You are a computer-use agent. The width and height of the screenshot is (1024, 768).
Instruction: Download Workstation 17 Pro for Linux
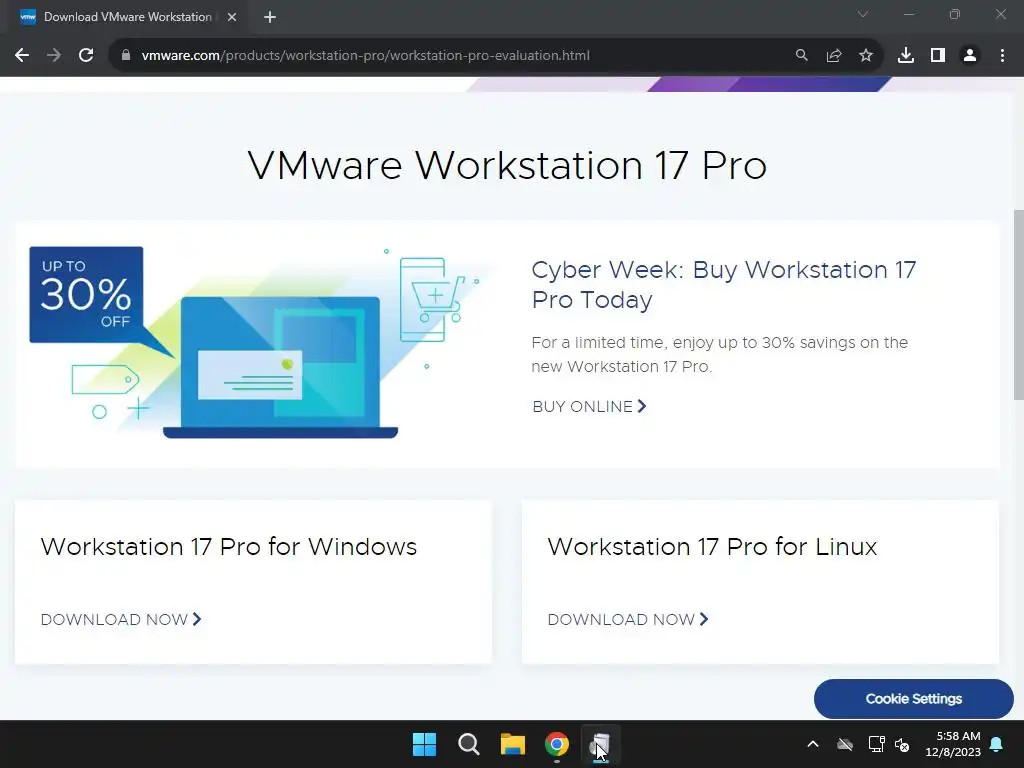628,619
